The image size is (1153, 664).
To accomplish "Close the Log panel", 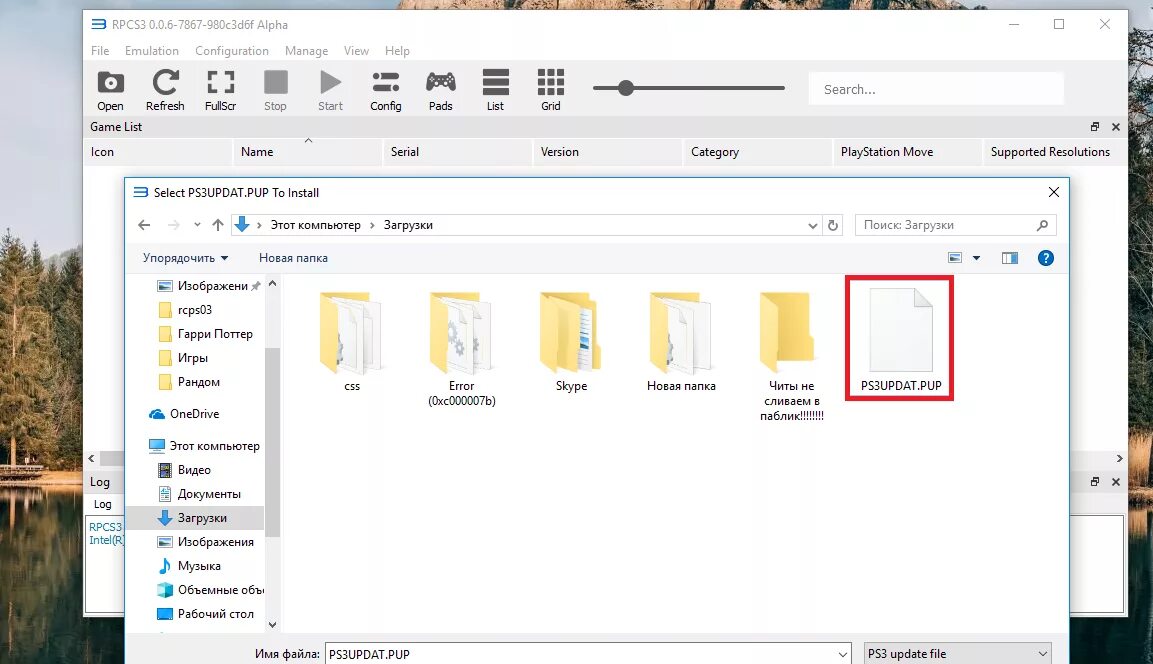I will [1115, 482].
